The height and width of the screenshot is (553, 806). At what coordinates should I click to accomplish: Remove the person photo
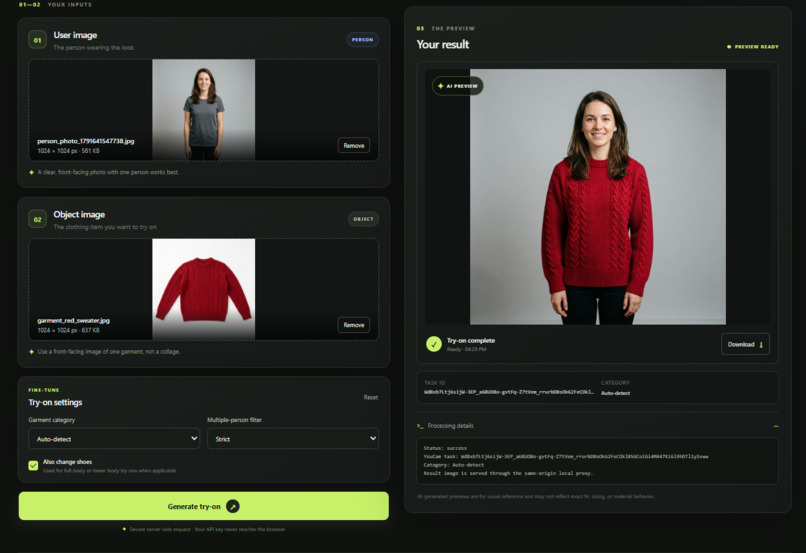tap(354, 145)
